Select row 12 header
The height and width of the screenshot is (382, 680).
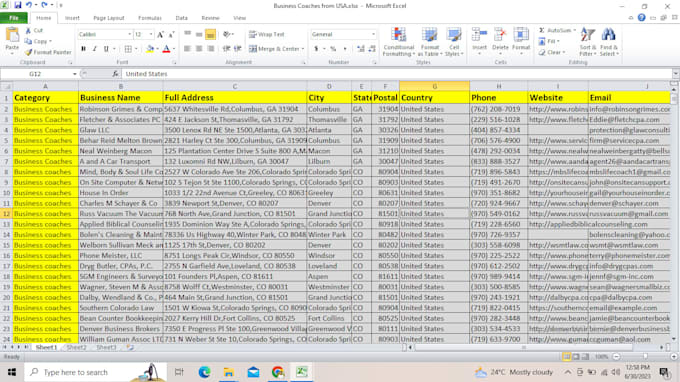[6, 214]
